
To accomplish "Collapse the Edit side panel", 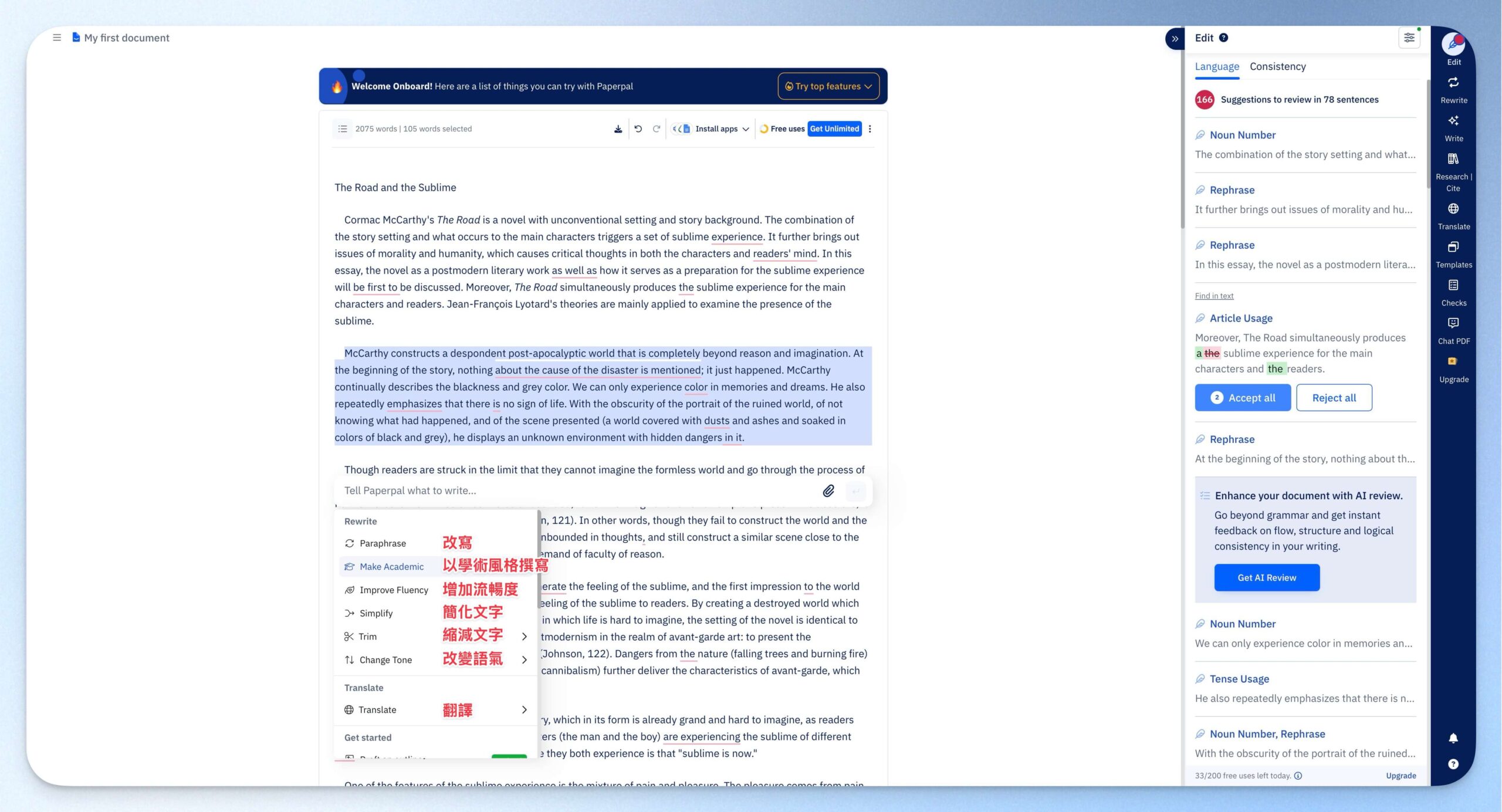I will coord(1175,39).
